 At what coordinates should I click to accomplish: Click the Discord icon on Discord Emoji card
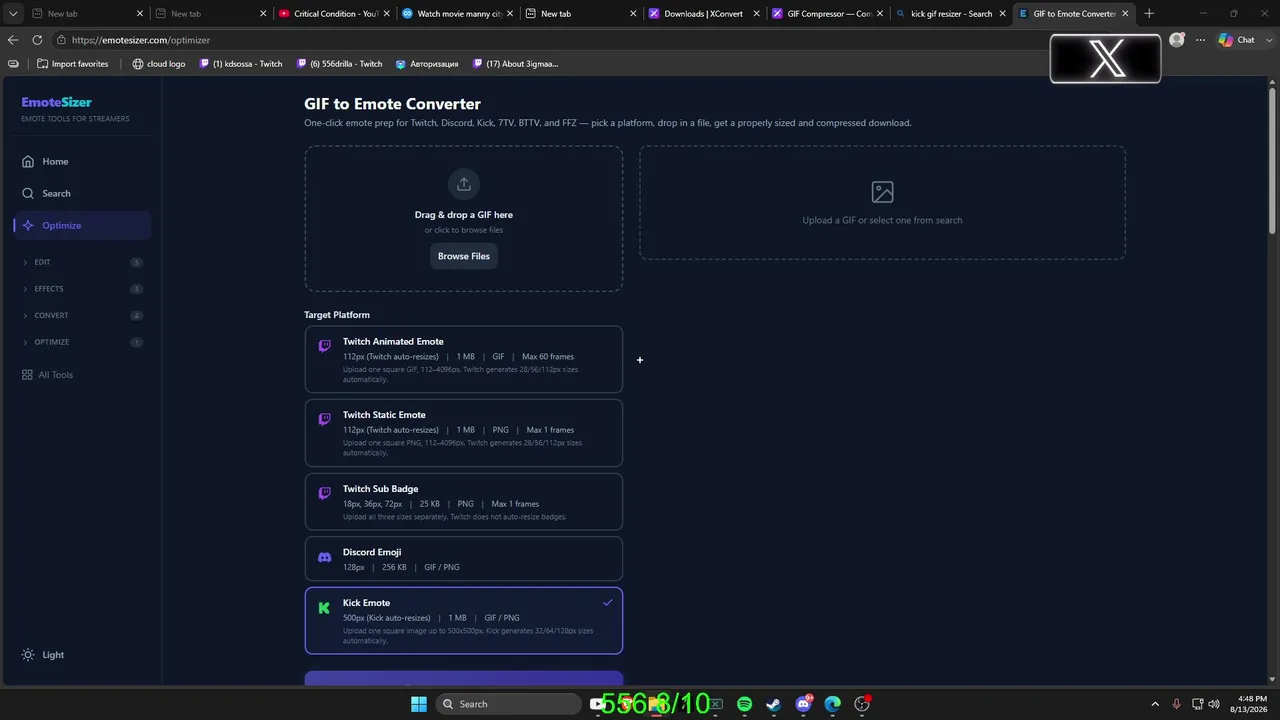(x=324, y=557)
